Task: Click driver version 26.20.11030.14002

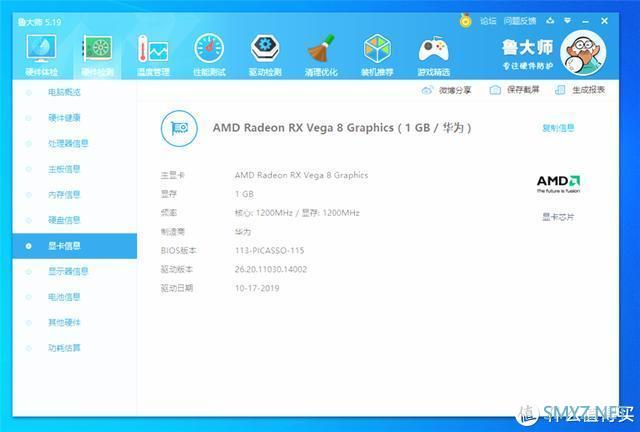Action: coord(271,269)
